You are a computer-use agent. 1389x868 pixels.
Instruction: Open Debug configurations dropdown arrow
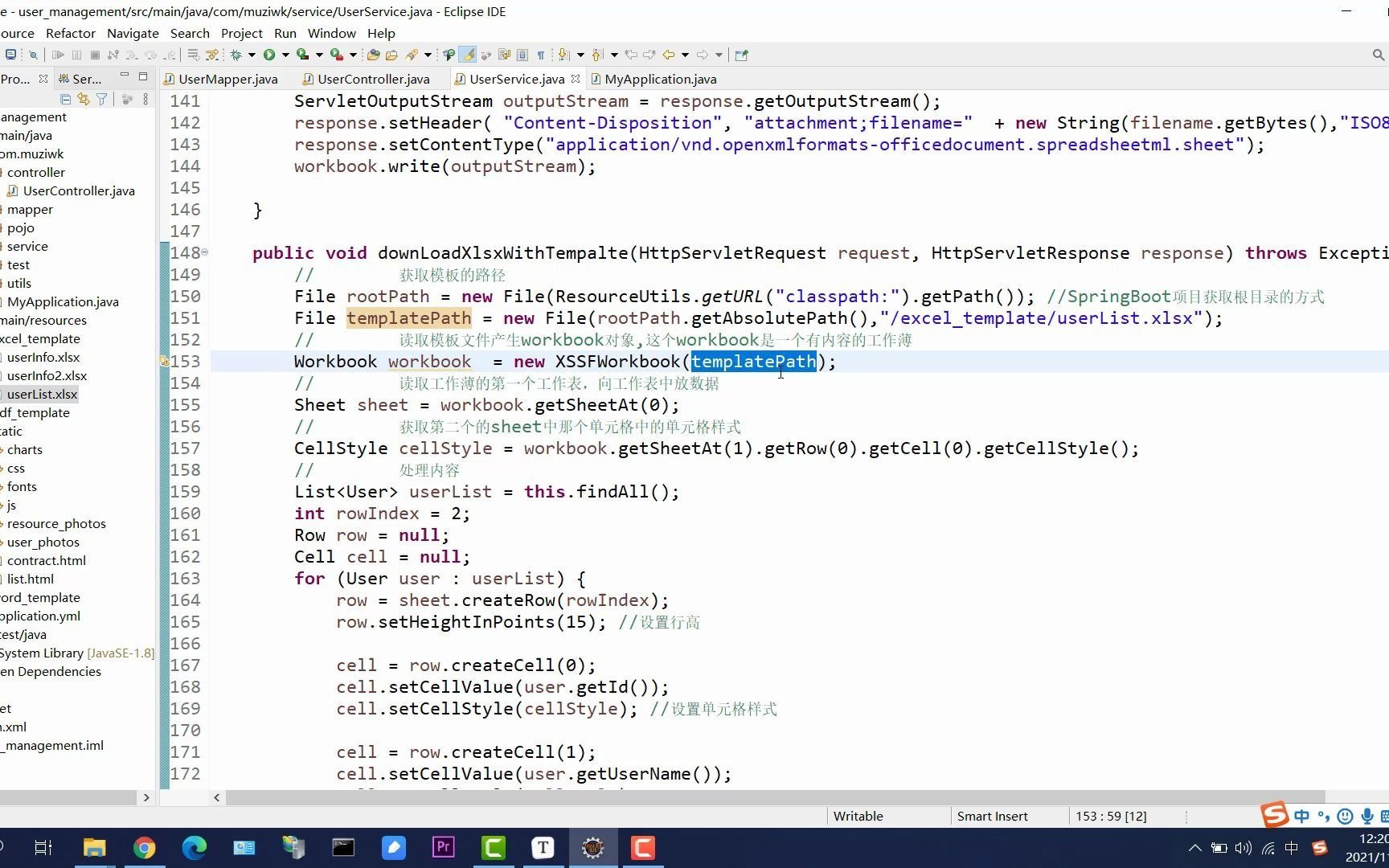coord(252,55)
